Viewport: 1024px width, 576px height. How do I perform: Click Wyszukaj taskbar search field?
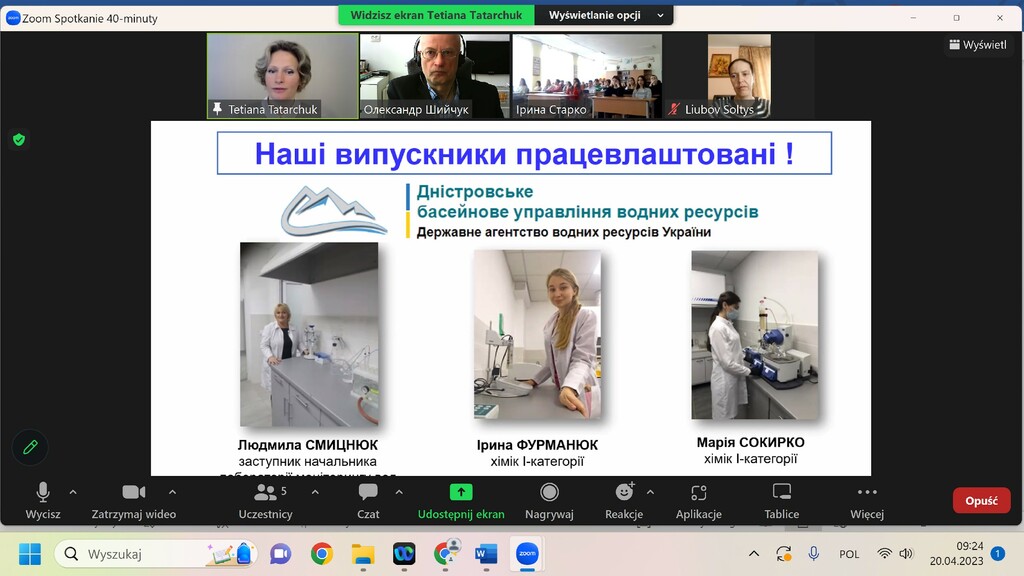[155, 554]
